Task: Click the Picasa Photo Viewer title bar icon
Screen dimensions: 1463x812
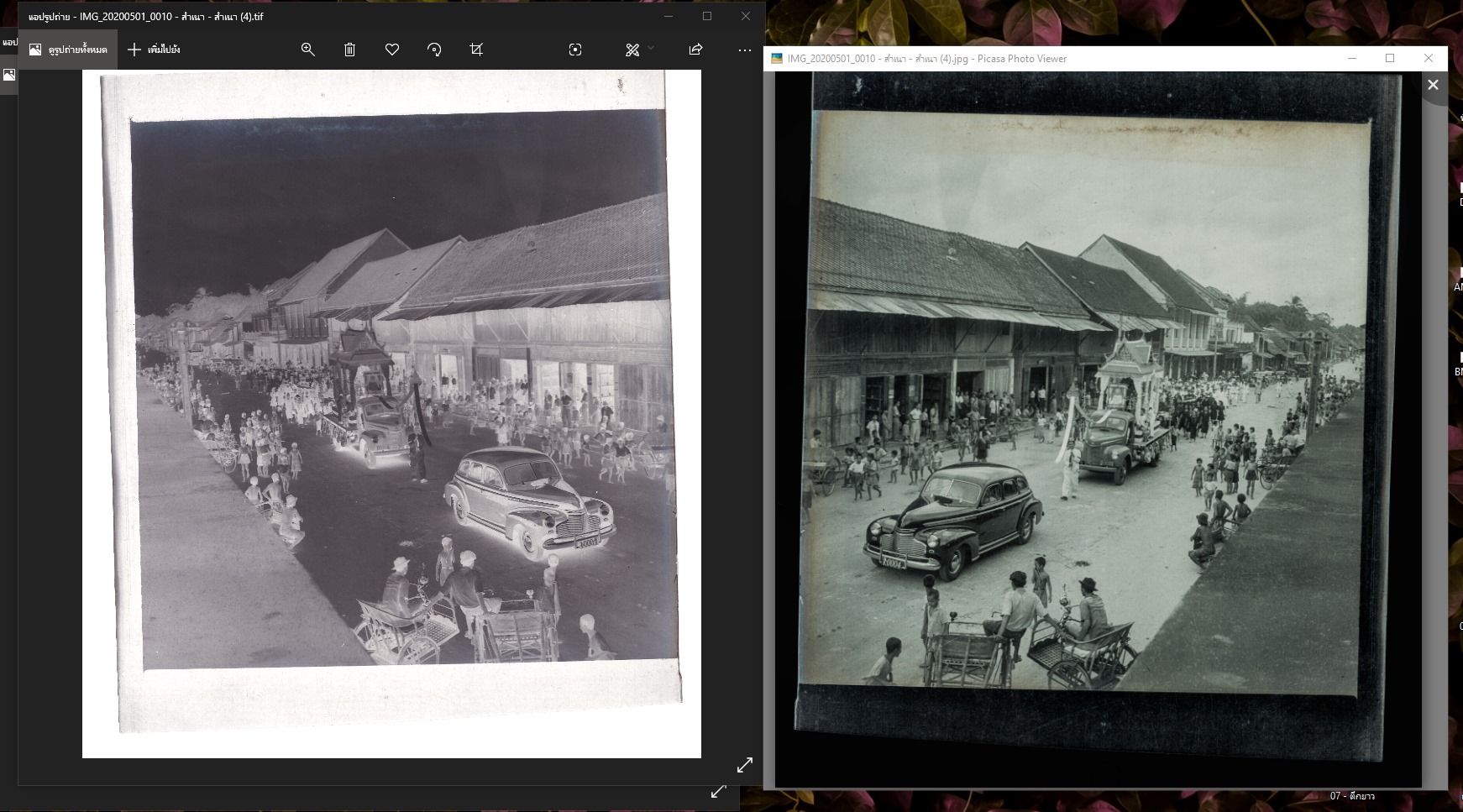Action: point(777,59)
